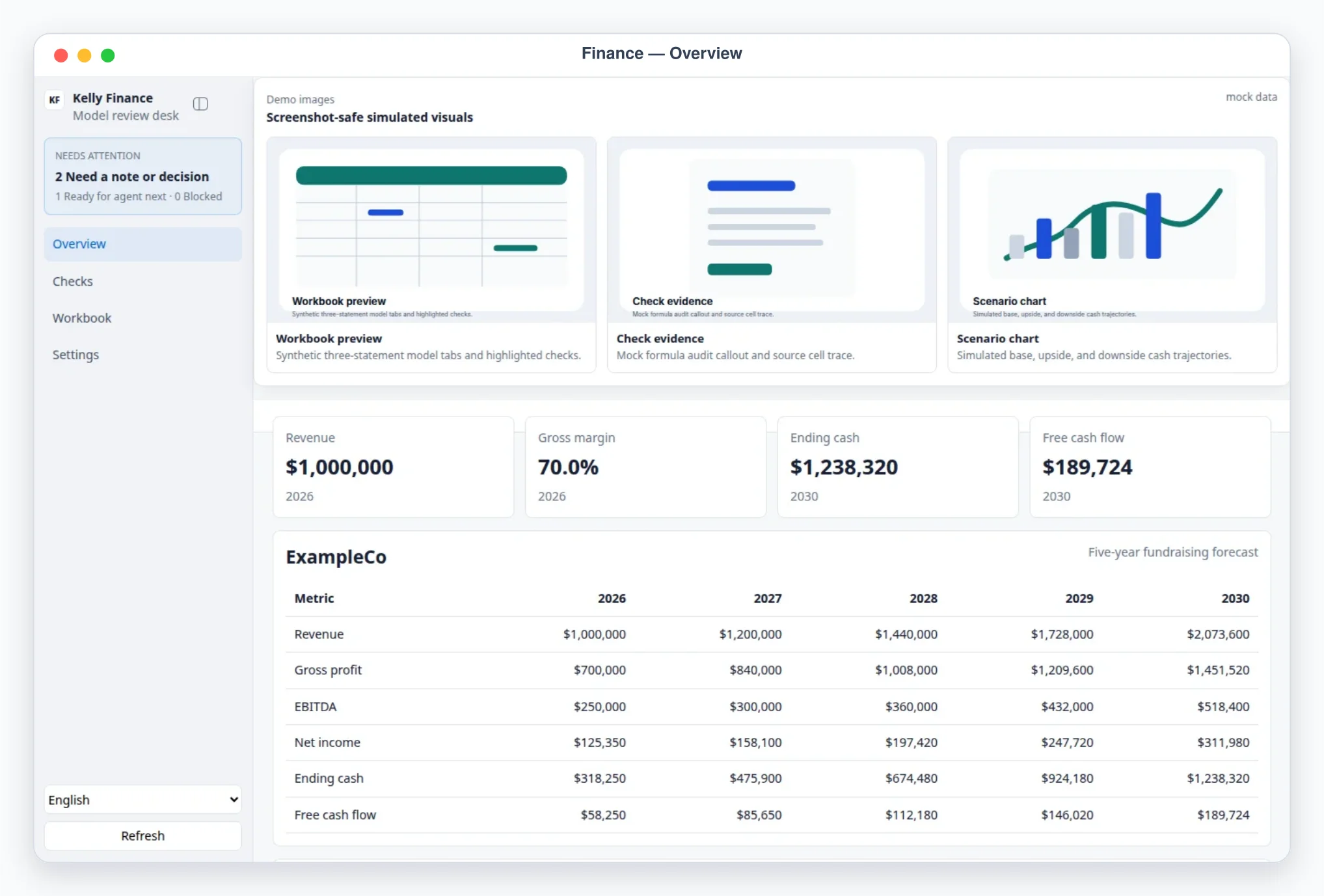Select the 'EBITDA' row label

[316, 707]
